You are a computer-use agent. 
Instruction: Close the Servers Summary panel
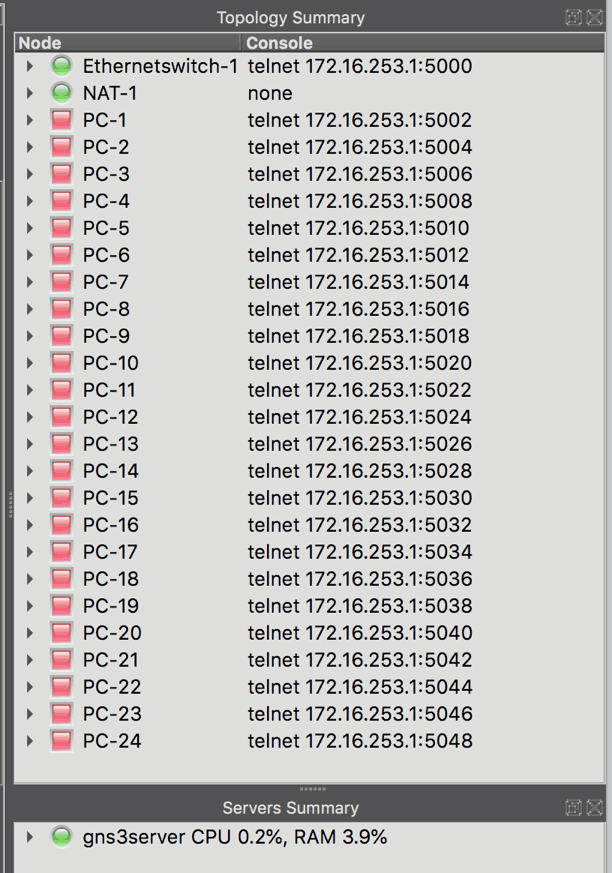[595, 807]
